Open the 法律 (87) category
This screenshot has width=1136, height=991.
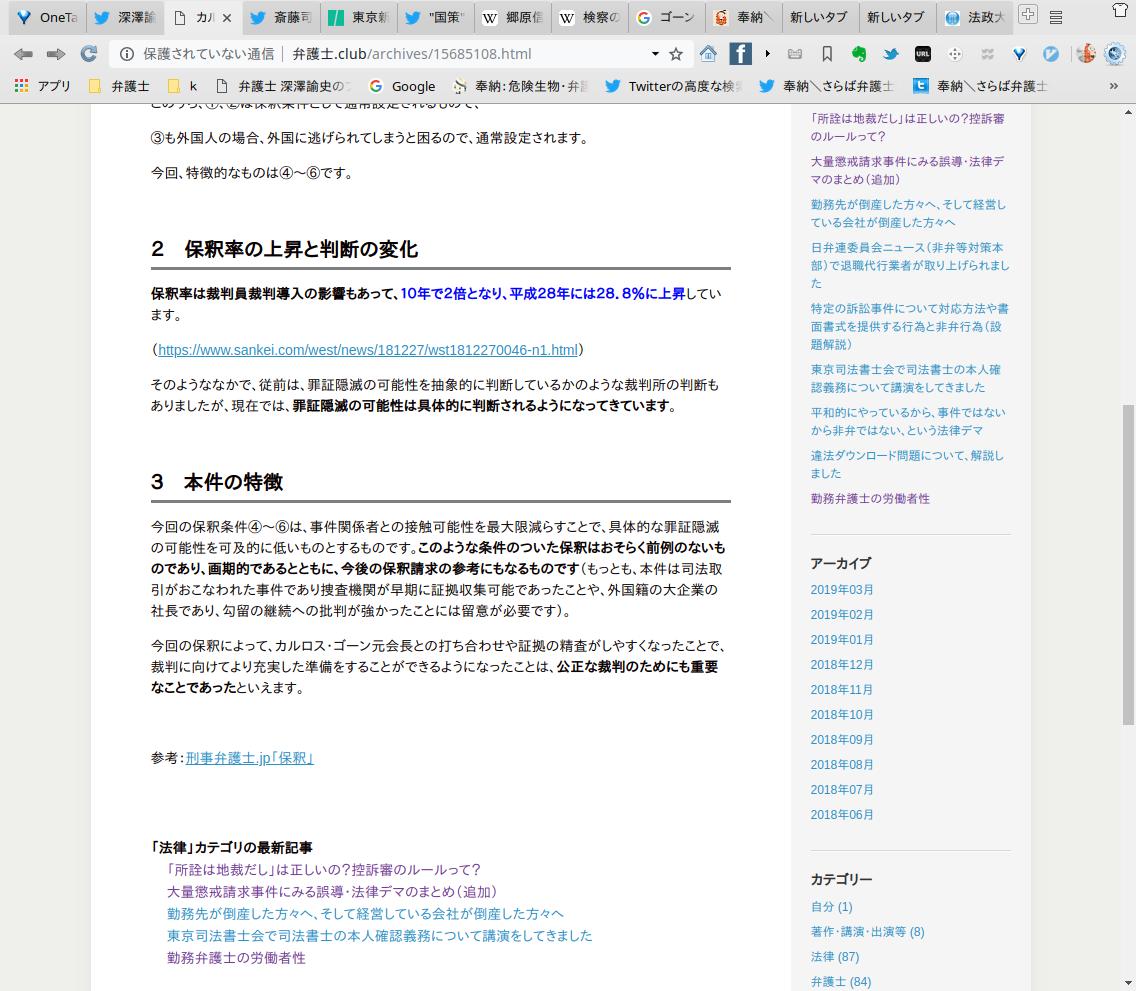(x=835, y=956)
